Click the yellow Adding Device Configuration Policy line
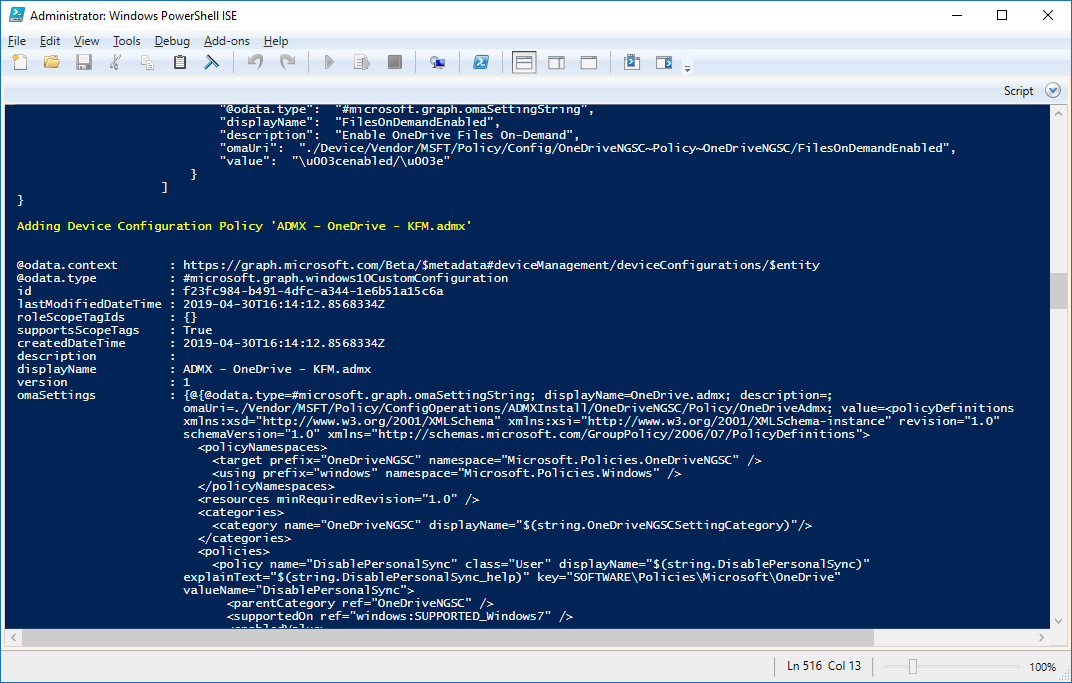Viewport: 1072px width, 683px height. pos(244,226)
